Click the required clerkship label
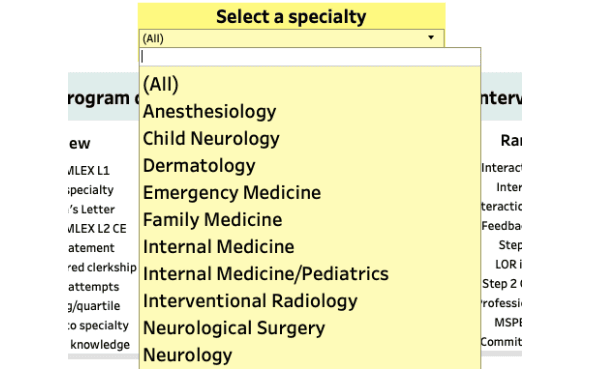The height and width of the screenshot is (372, 609). (102, 267)
